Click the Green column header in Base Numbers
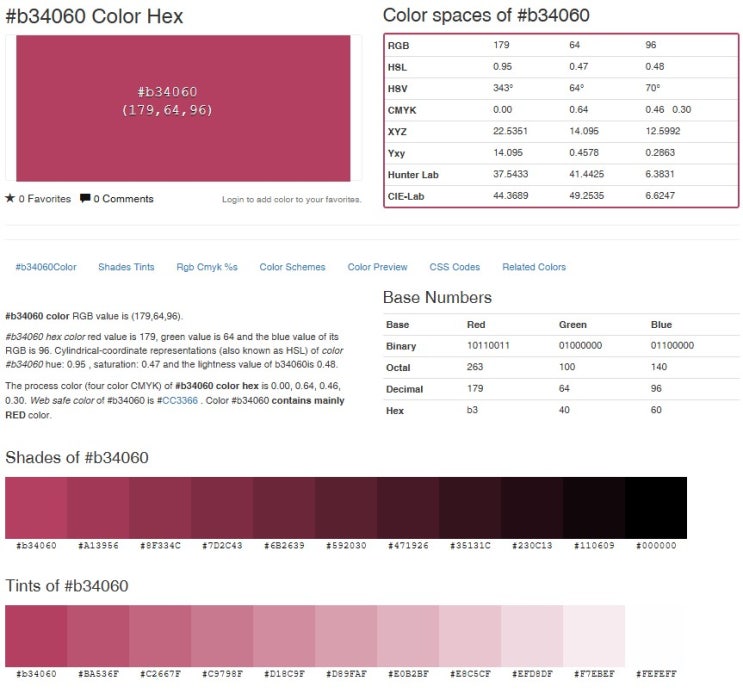743x693 pixels. point(572,325)
